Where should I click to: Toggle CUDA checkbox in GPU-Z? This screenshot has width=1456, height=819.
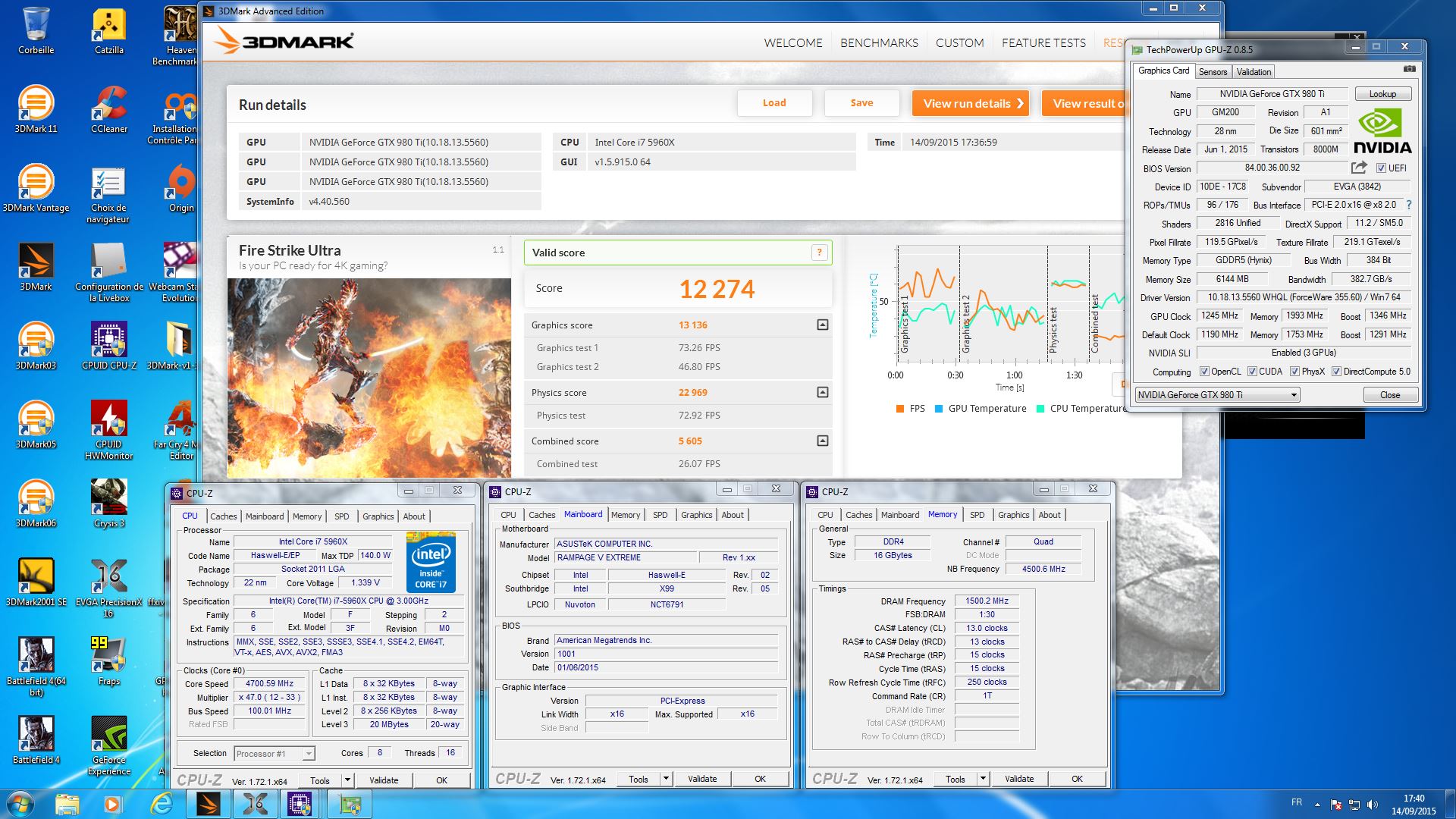[1252, 372]
